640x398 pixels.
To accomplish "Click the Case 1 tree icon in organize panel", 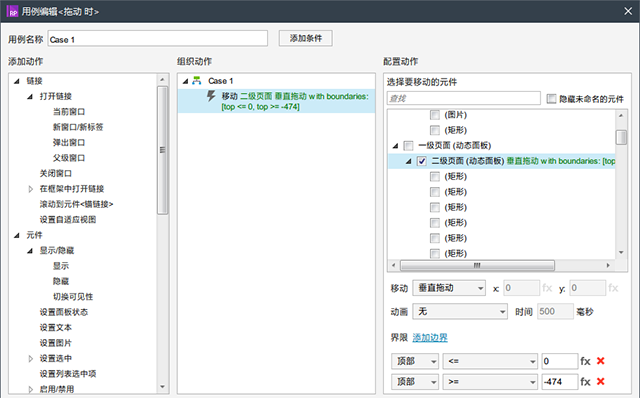I will [x=197, y=80].
